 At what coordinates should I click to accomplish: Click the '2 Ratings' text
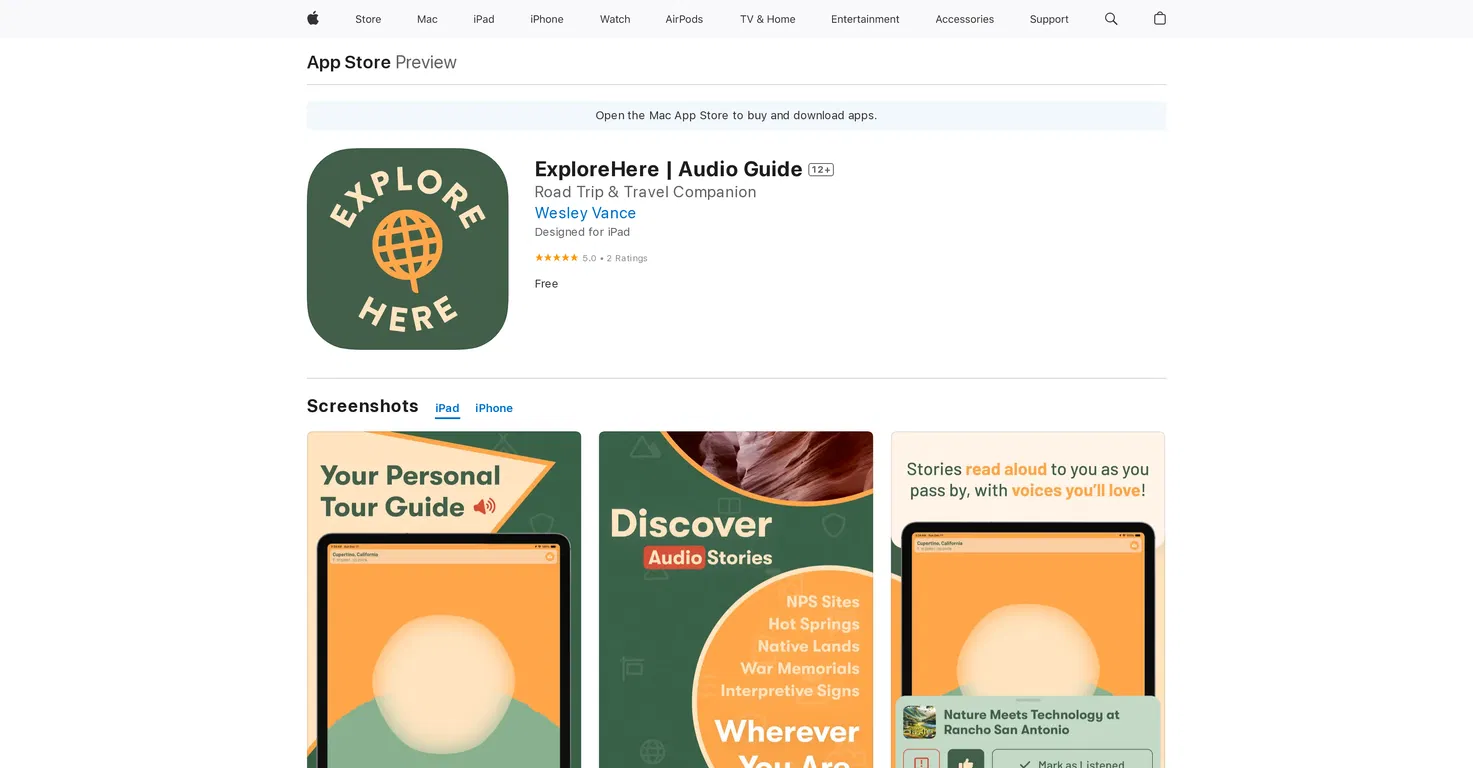[x=627, y=258]
